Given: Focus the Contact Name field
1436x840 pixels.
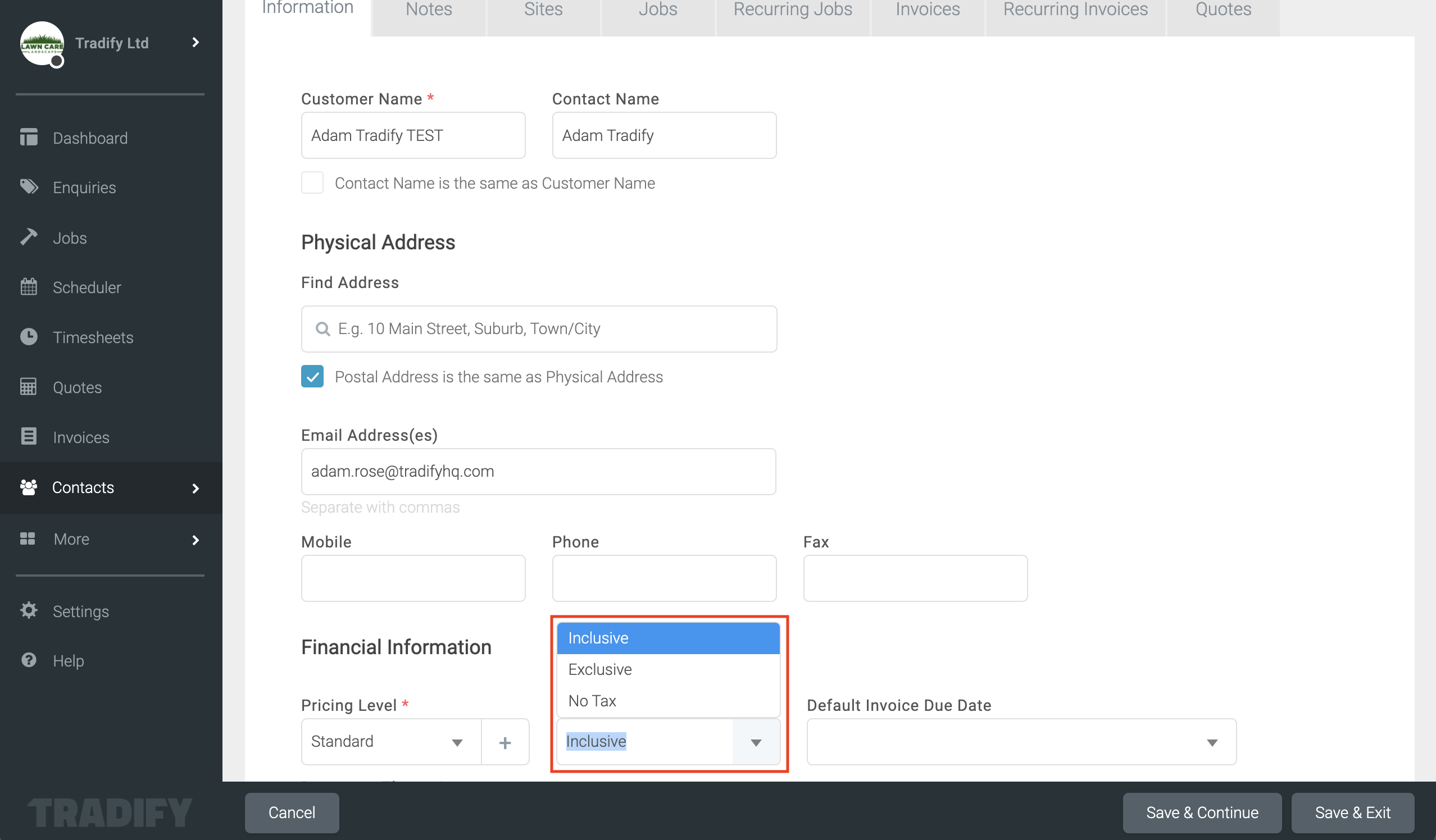Looking at the screenshot, I should coord(664,135).
